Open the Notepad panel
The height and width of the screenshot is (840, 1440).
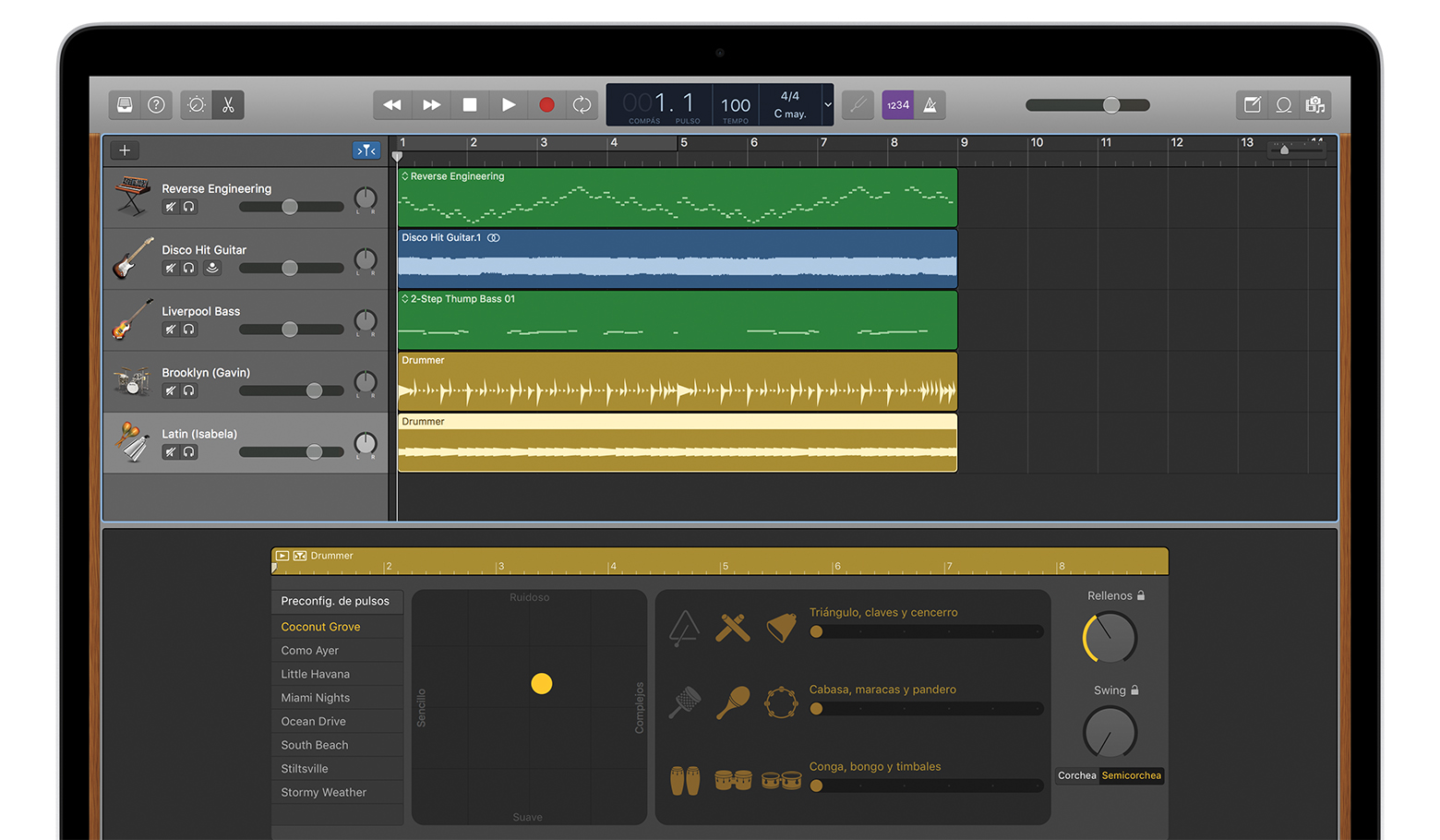[1252, 105]
